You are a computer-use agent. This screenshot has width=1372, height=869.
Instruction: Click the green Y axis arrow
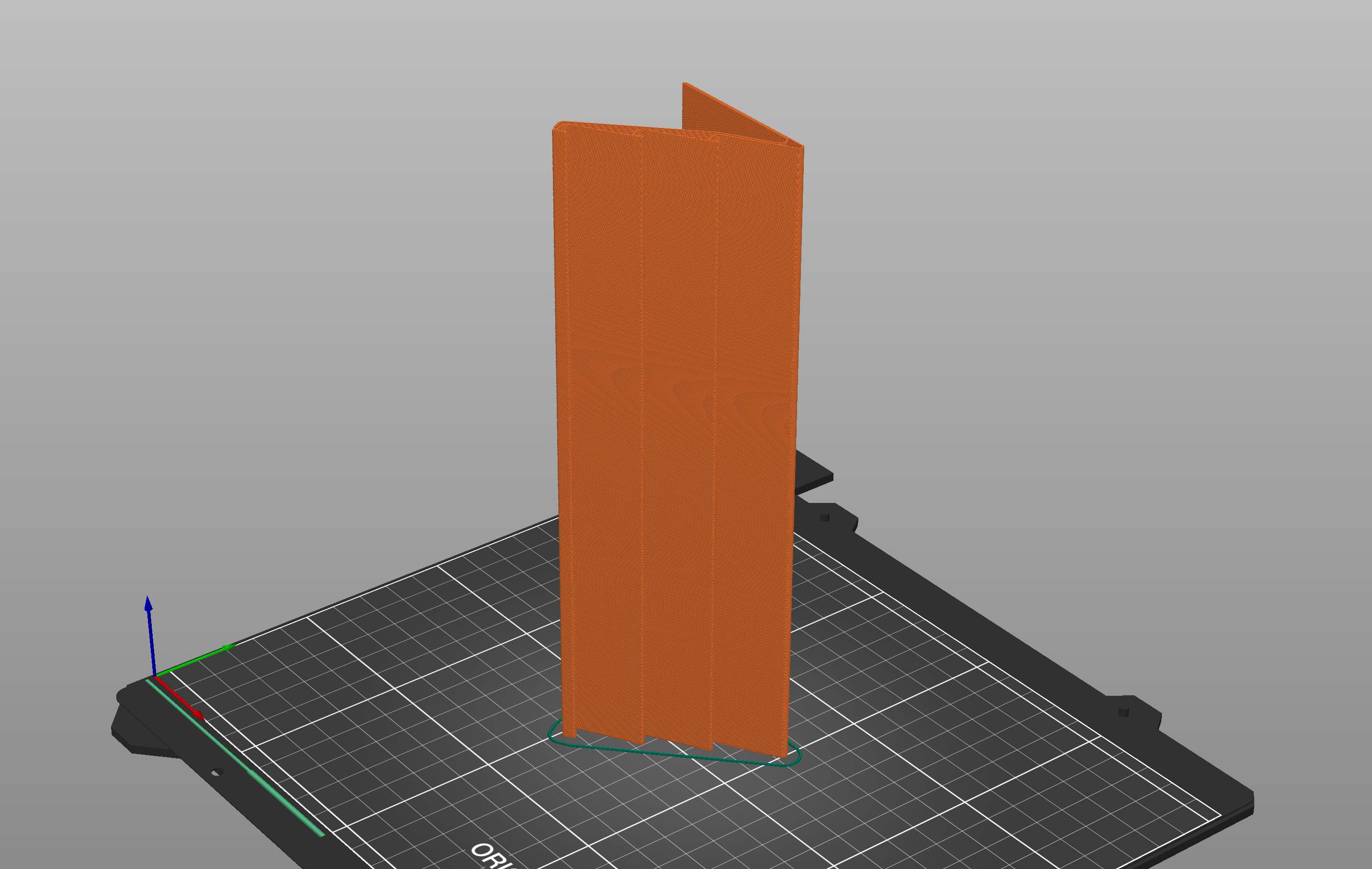coord(195,660)
